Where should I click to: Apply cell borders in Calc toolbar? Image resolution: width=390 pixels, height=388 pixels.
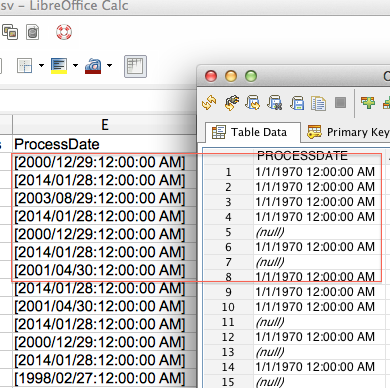pos(25,66)
